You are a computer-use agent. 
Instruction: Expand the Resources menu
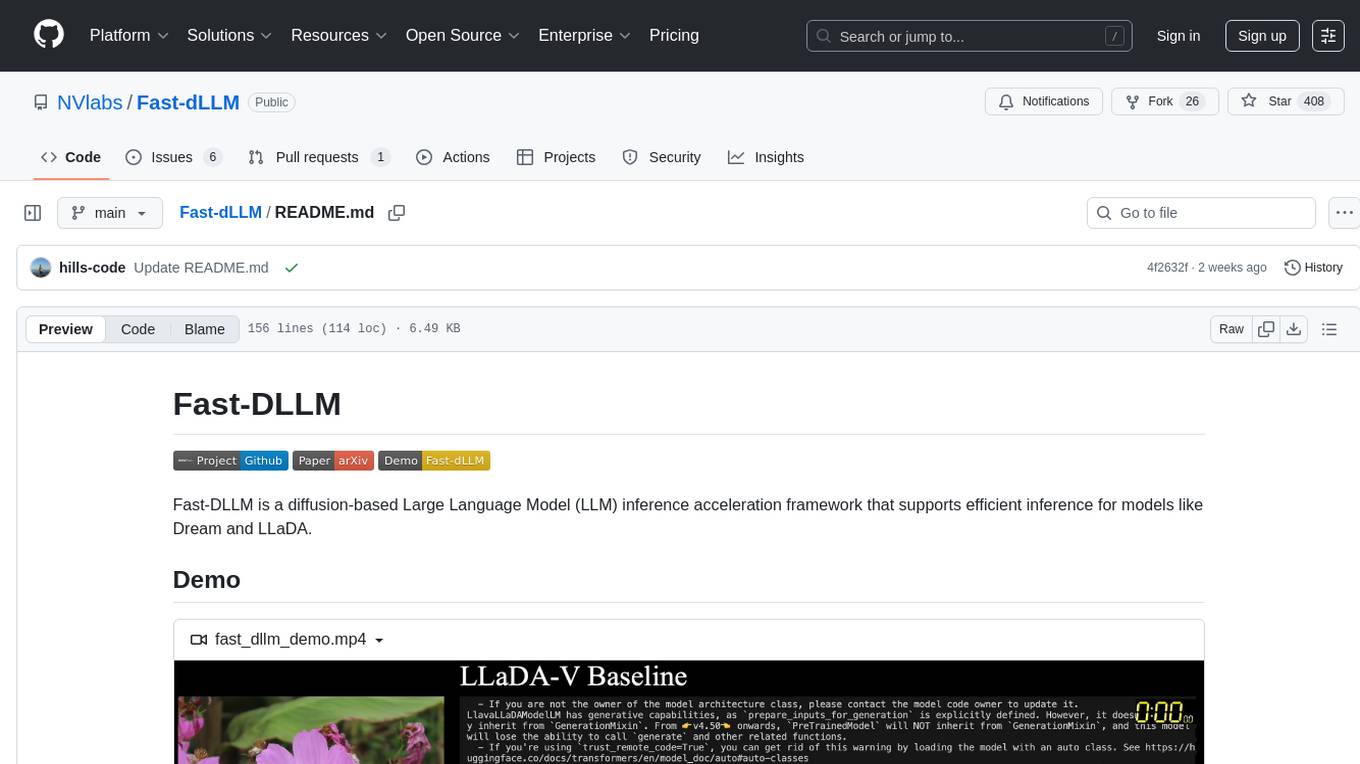339,35
